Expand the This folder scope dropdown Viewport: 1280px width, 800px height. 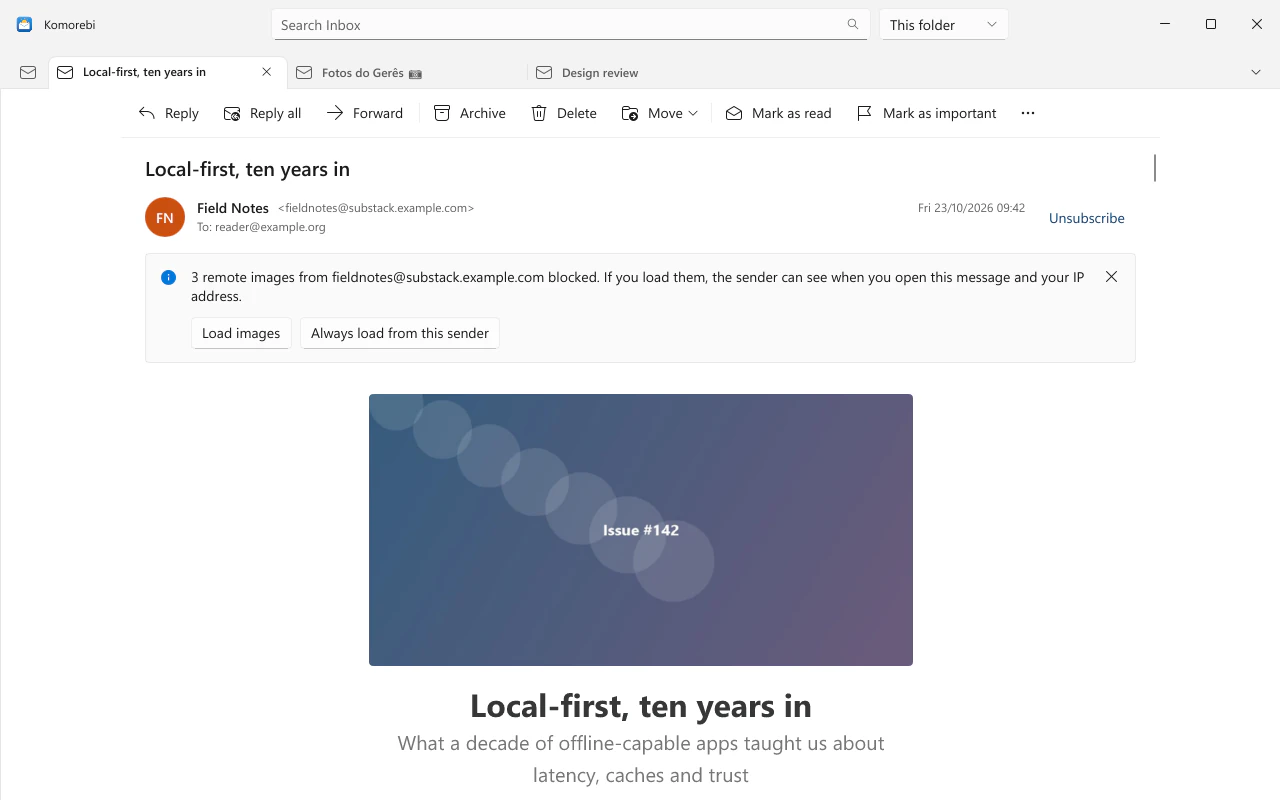click(943, 24)
